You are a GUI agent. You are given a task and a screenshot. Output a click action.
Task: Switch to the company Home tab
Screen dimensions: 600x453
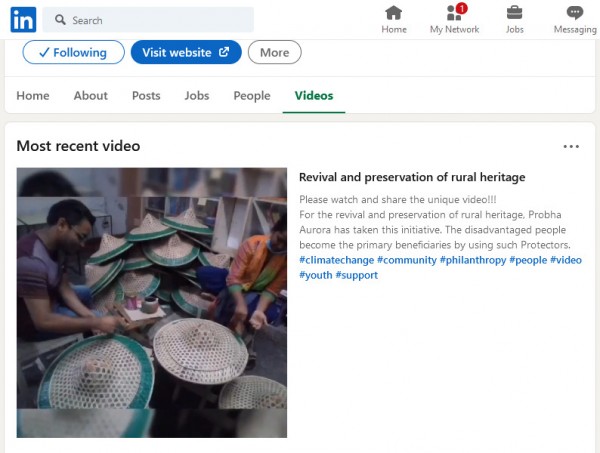coord(33,96)
